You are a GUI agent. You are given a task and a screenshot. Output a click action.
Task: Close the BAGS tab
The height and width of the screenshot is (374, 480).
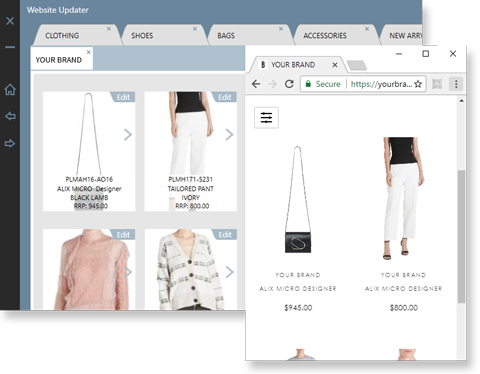pyautogui.click(x=281, y=29)
